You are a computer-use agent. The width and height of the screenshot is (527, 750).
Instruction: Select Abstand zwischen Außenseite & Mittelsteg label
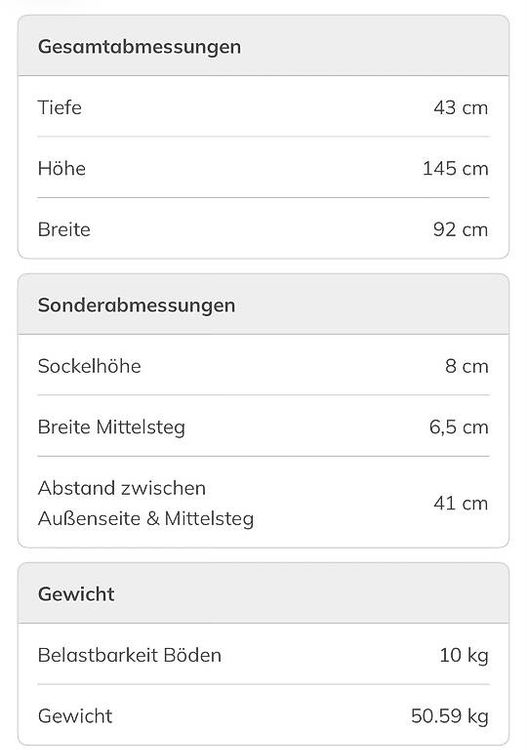coord(146,503)
